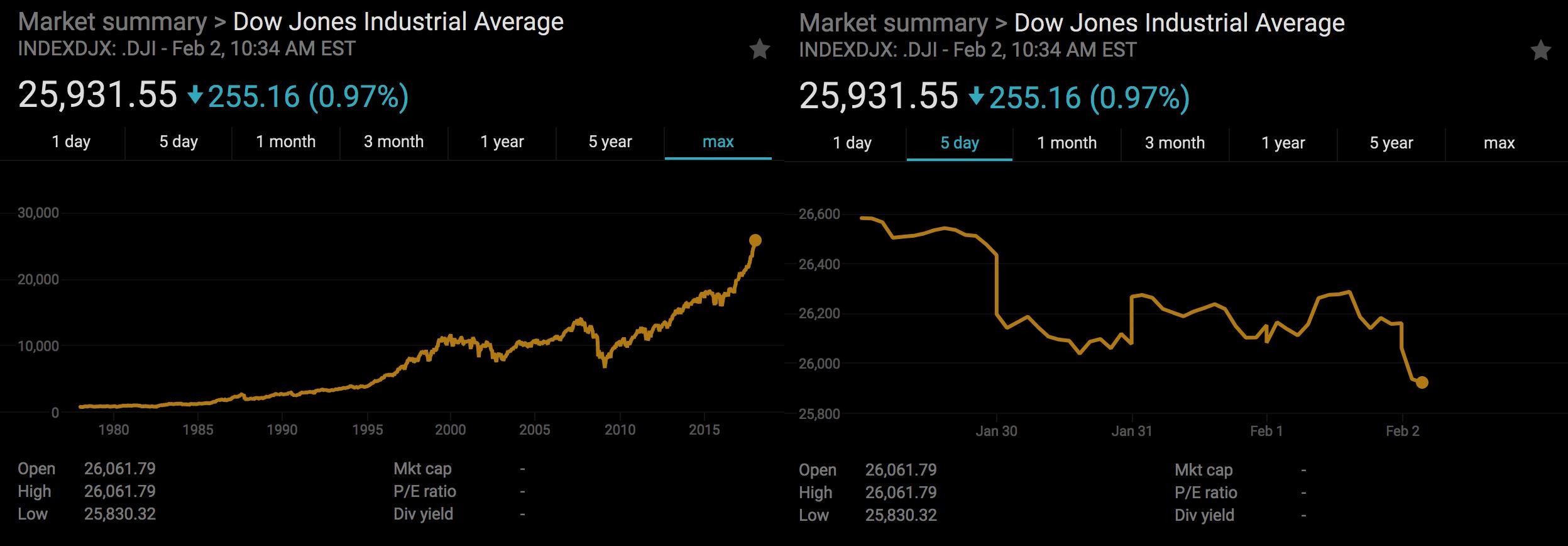The width and height of the screenshot is (1568, 546).
Task: Select max tab in left panel
Action: [718, 142]
